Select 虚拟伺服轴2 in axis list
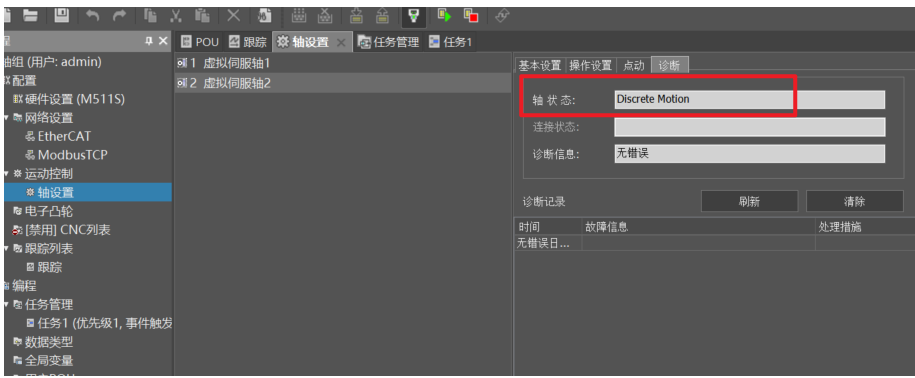Image resolution: width=915 pixels, height=378 pixels. click(x=343, y=83)
